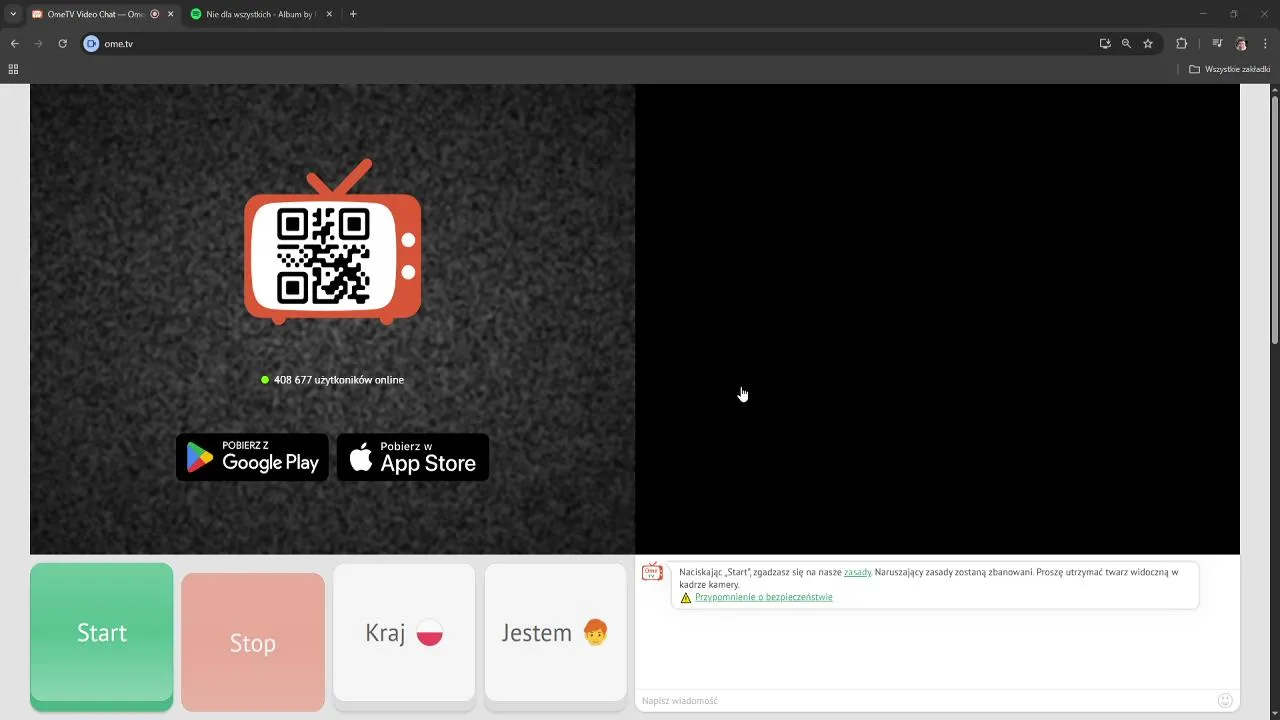Screen dimensions: 1280x720
Task: Close the OmeTV Video Chat tab
Action: pos(170,14)
